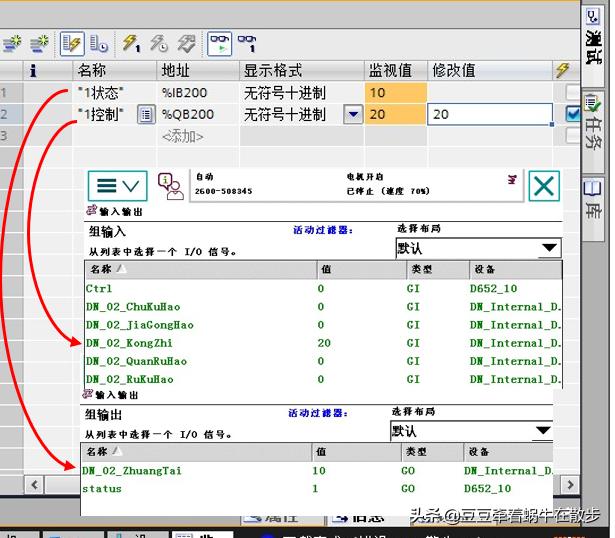Viewport: 615px width, 538px height.
Task: Click 活动过滤器 in the 组输入 panel
Action: tap(323, 230)
